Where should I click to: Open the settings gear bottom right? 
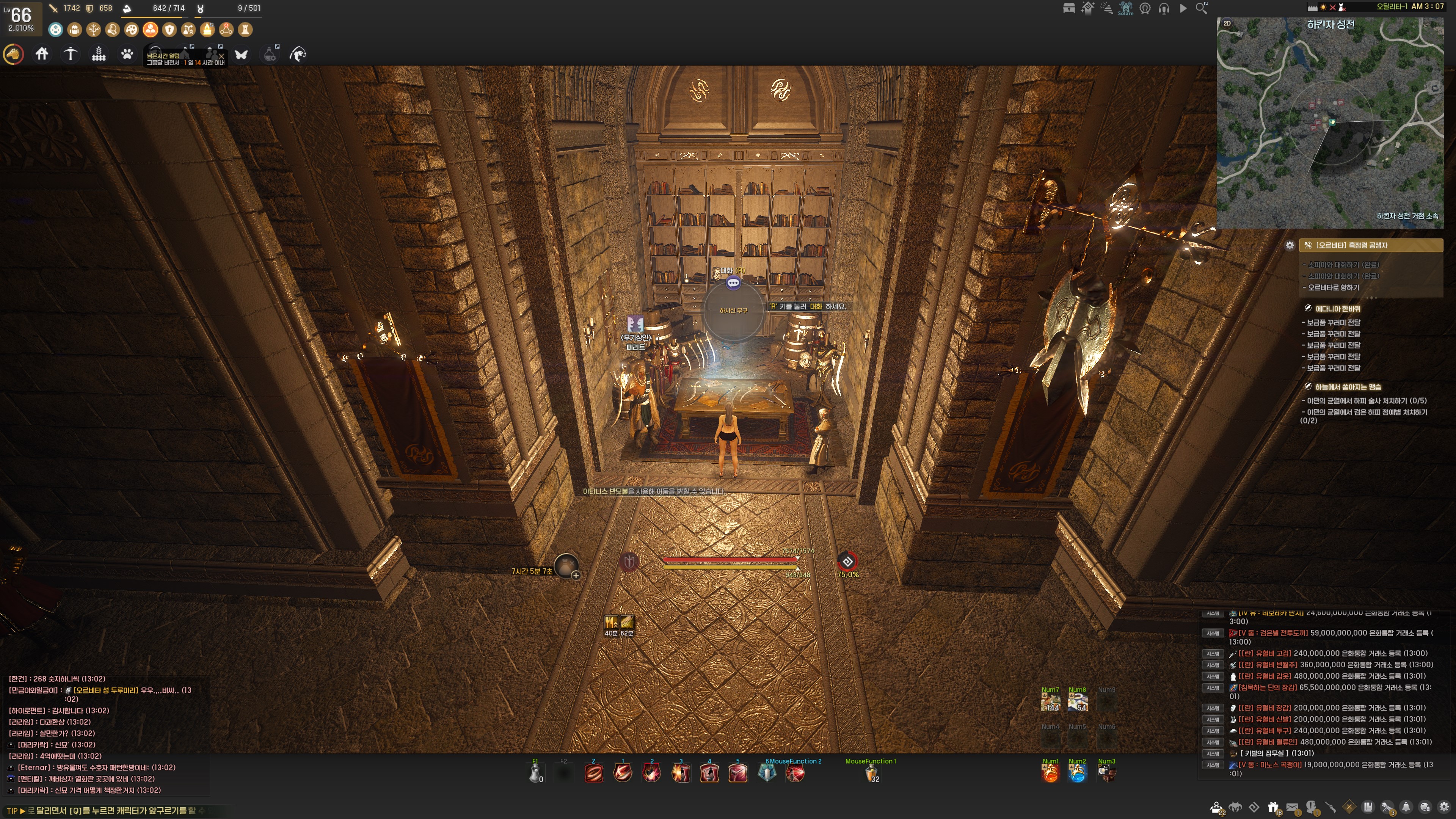click(1444, 807)
